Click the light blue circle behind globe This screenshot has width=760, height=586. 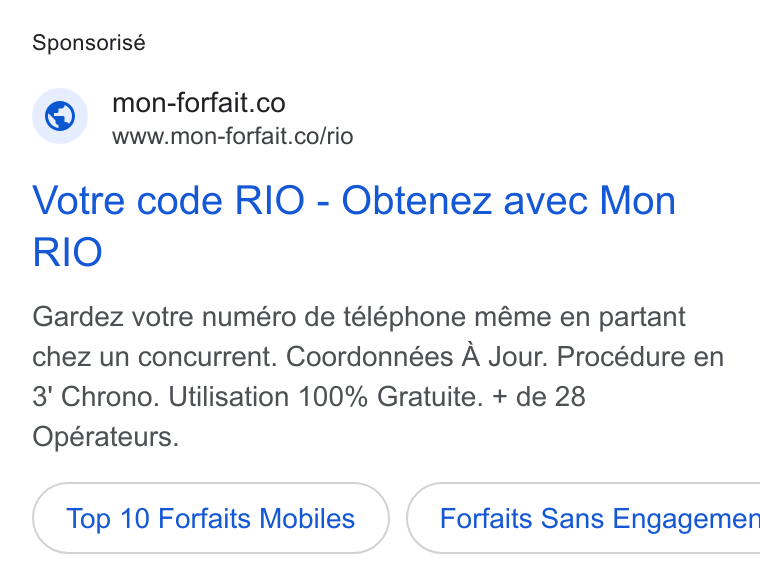tap(60, 116)
